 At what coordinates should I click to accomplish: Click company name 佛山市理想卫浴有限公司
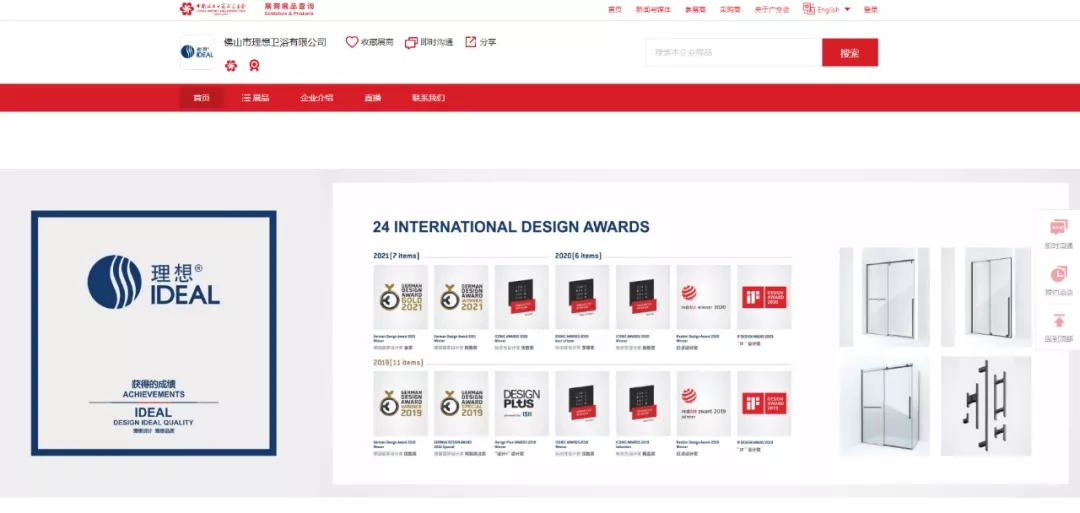[x=275, y=42]
